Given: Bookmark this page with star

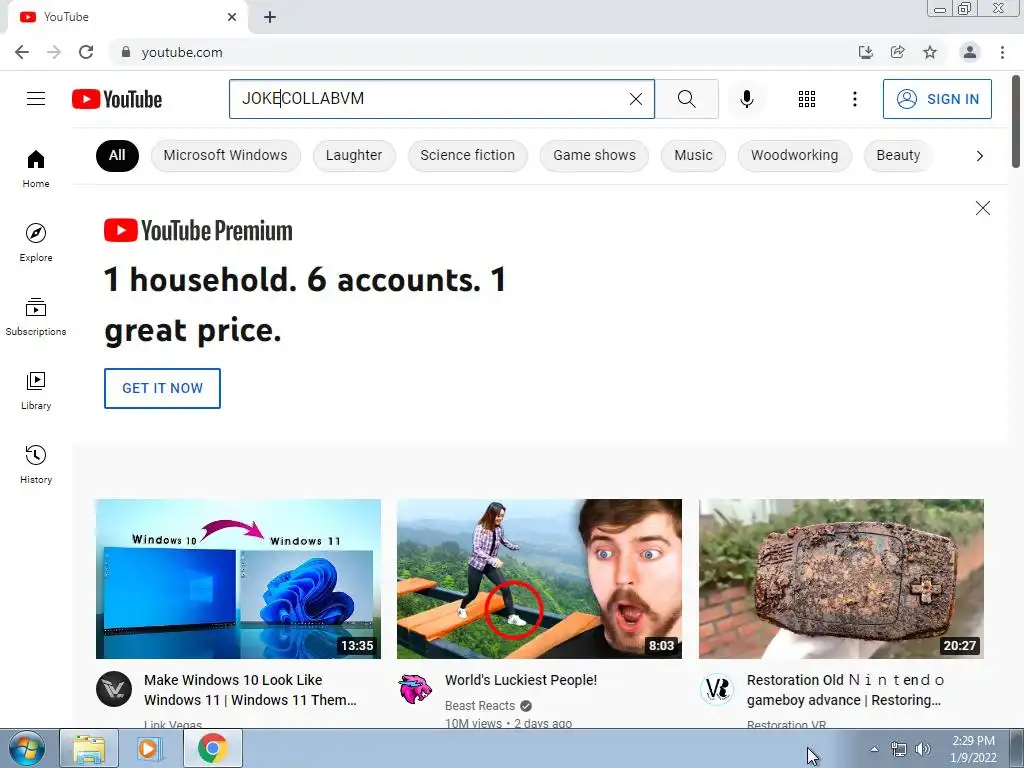Looking at the screenshot, I should pos(930,52).
